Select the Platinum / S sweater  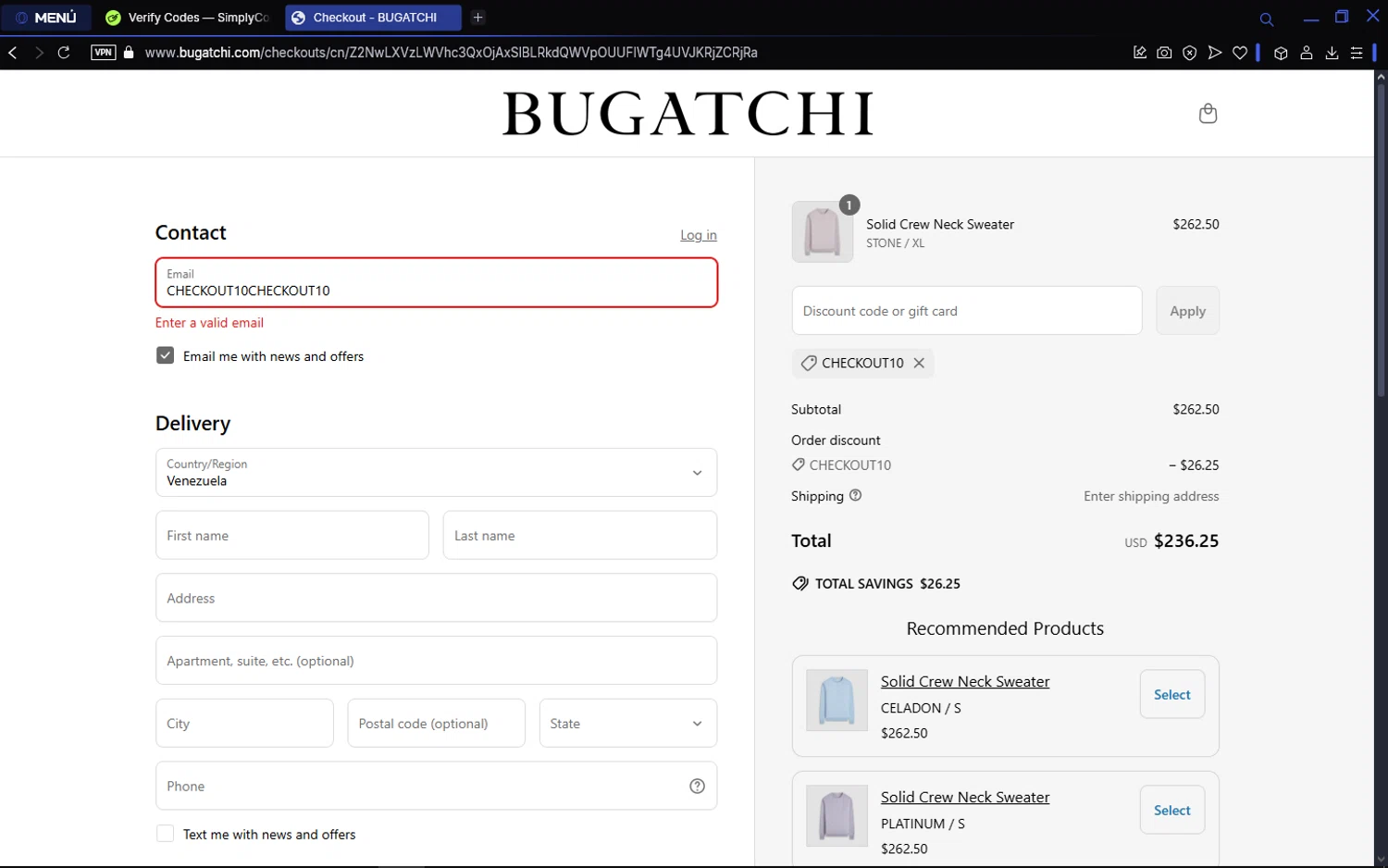point(1172,810)
